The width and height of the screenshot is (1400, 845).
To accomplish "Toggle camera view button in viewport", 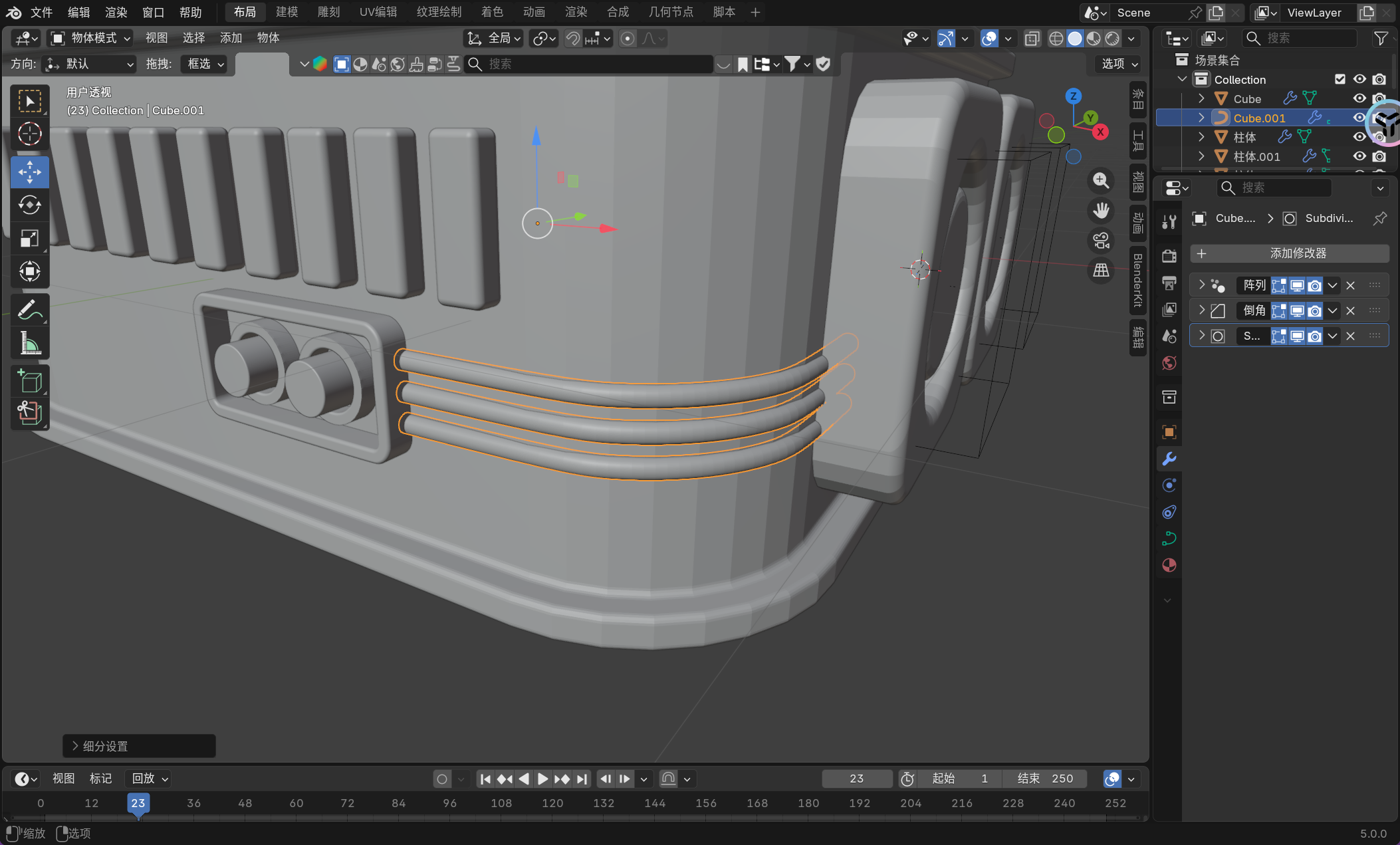I will click(x=1101, y=241).
